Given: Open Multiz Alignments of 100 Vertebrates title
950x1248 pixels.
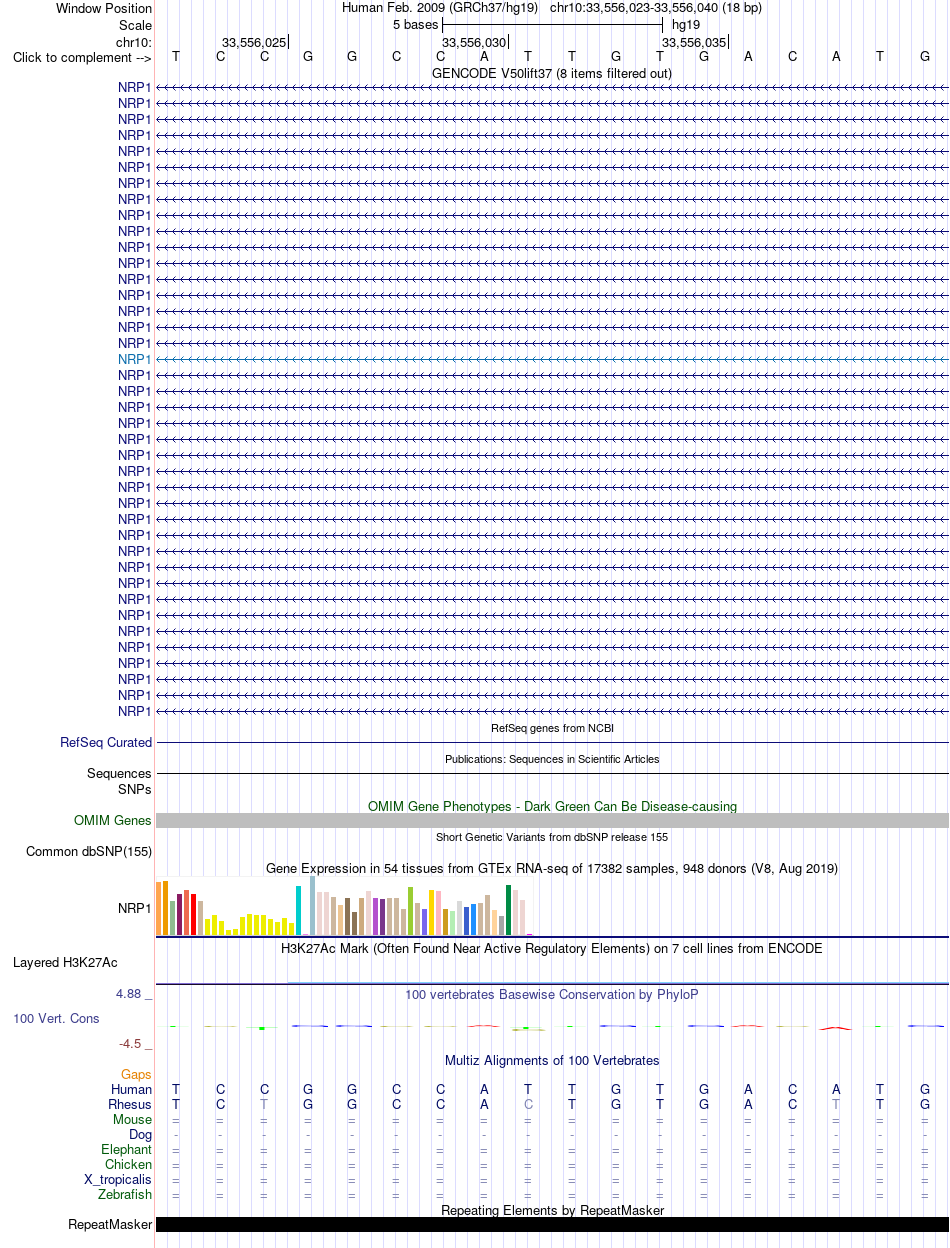Looking at the screenshot, I should 552,1060.
